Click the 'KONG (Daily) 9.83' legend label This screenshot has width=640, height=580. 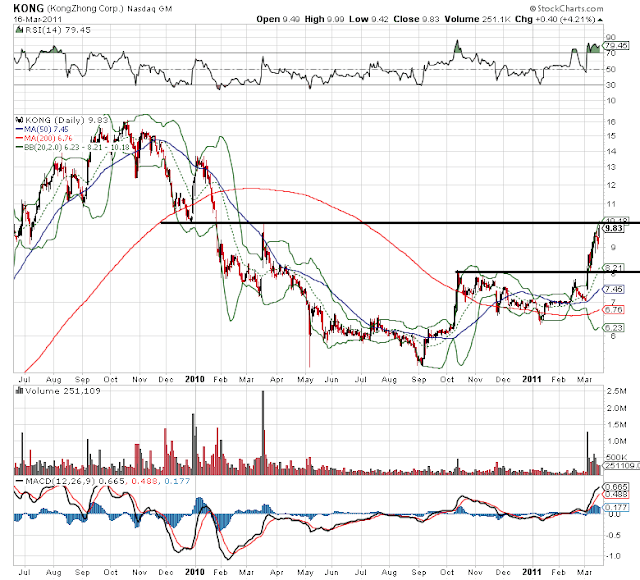click(67, 120)
